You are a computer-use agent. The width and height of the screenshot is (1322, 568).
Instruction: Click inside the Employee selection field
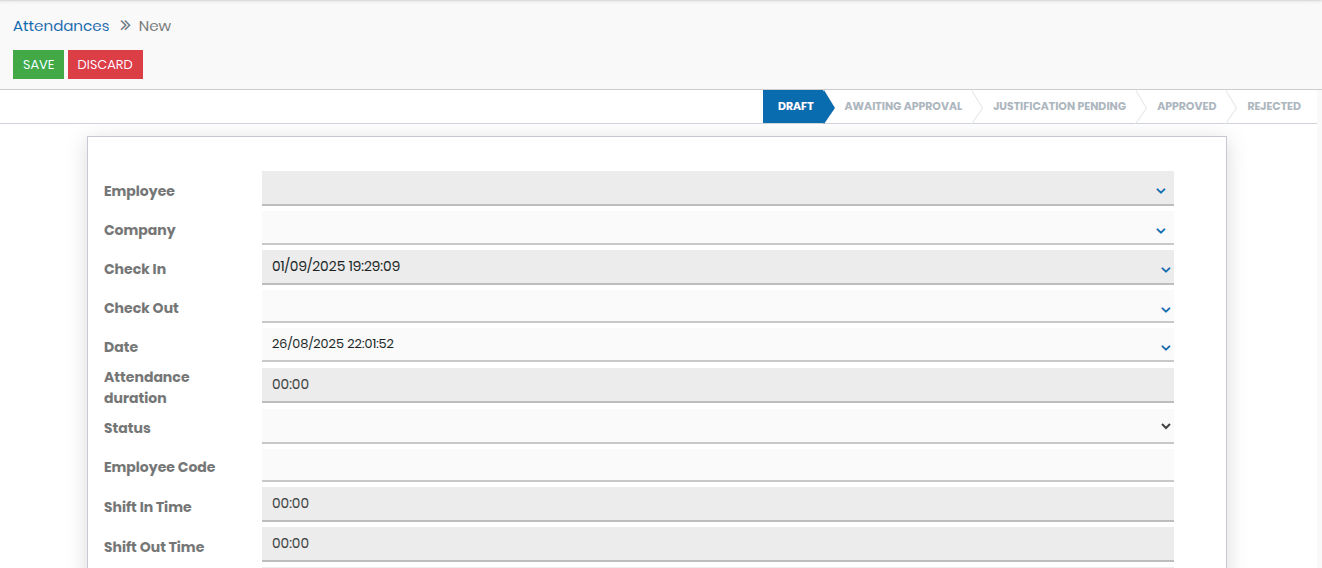(700, 189)
